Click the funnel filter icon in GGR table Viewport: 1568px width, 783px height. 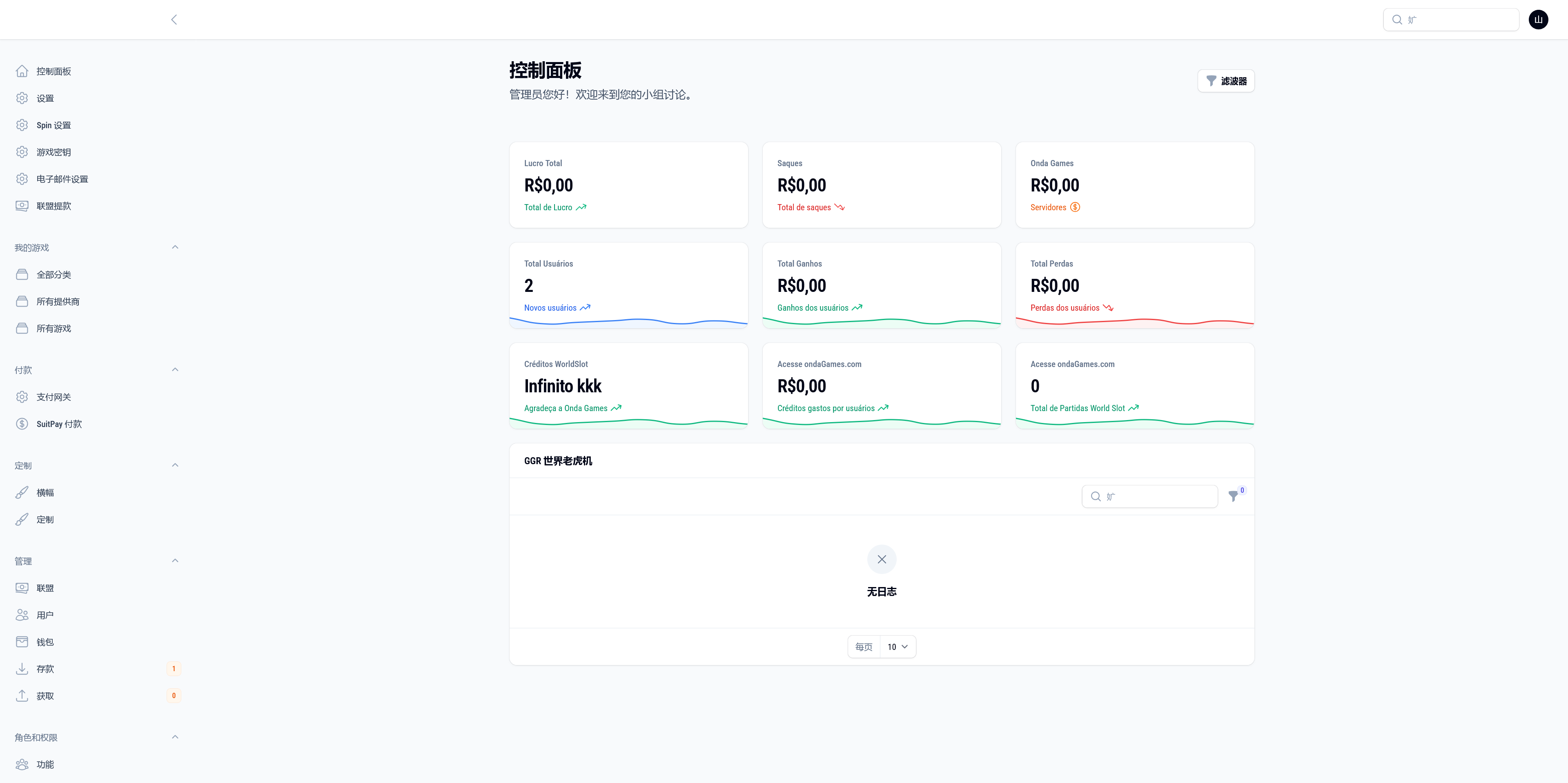[1233, 496]
